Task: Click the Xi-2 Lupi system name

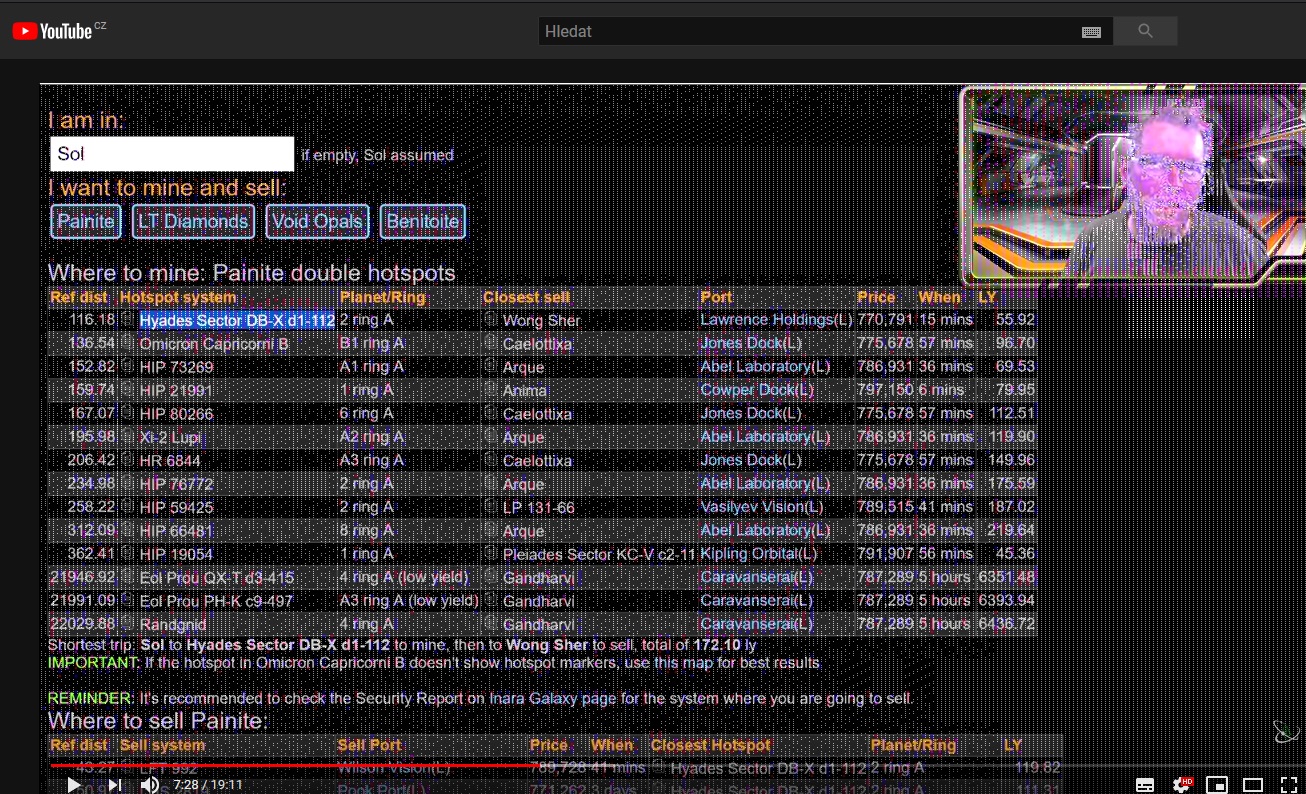Action: [x=170, y=437]
